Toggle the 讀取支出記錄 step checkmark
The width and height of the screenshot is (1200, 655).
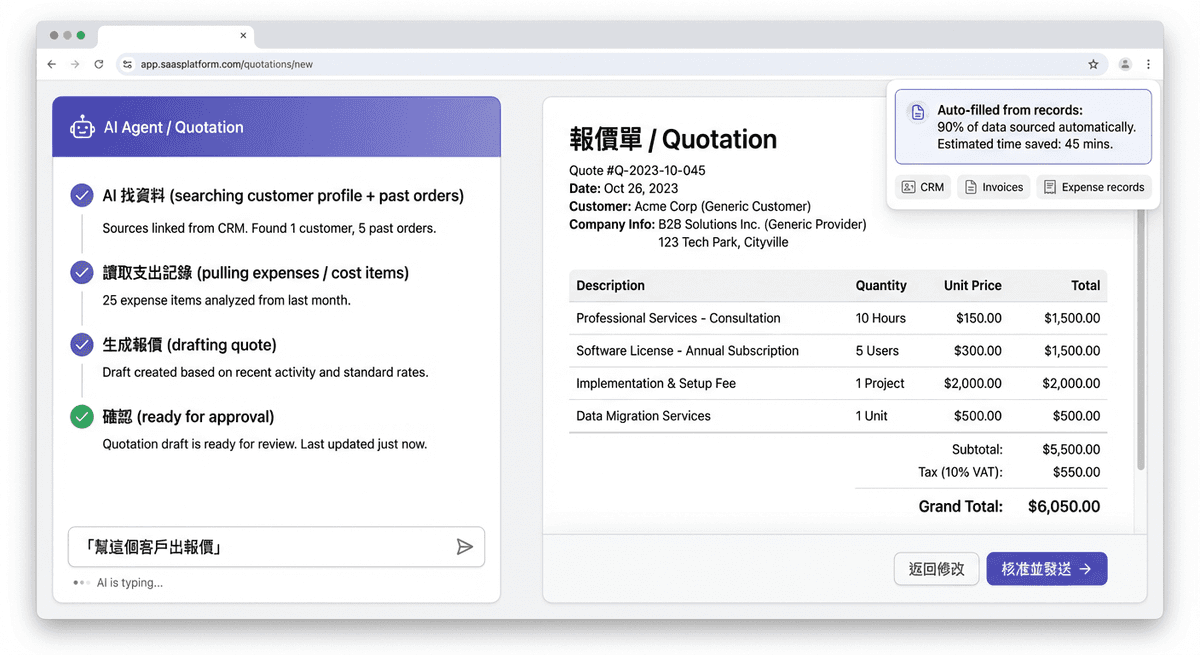(82, 272)
